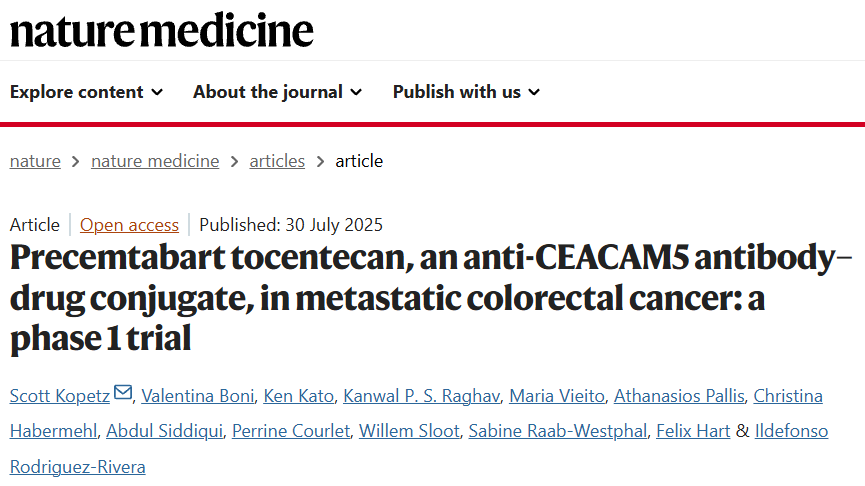Screen dimensions: 865x486
Task: Select author Abdul Siddiqui
Action: [x=164, y=431]
